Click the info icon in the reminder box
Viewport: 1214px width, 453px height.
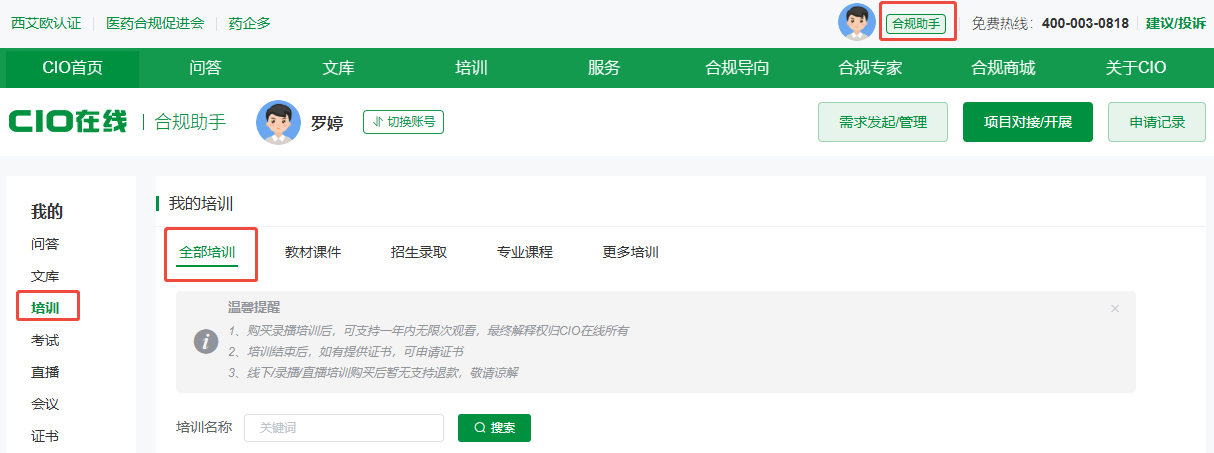tap(206, 341)
